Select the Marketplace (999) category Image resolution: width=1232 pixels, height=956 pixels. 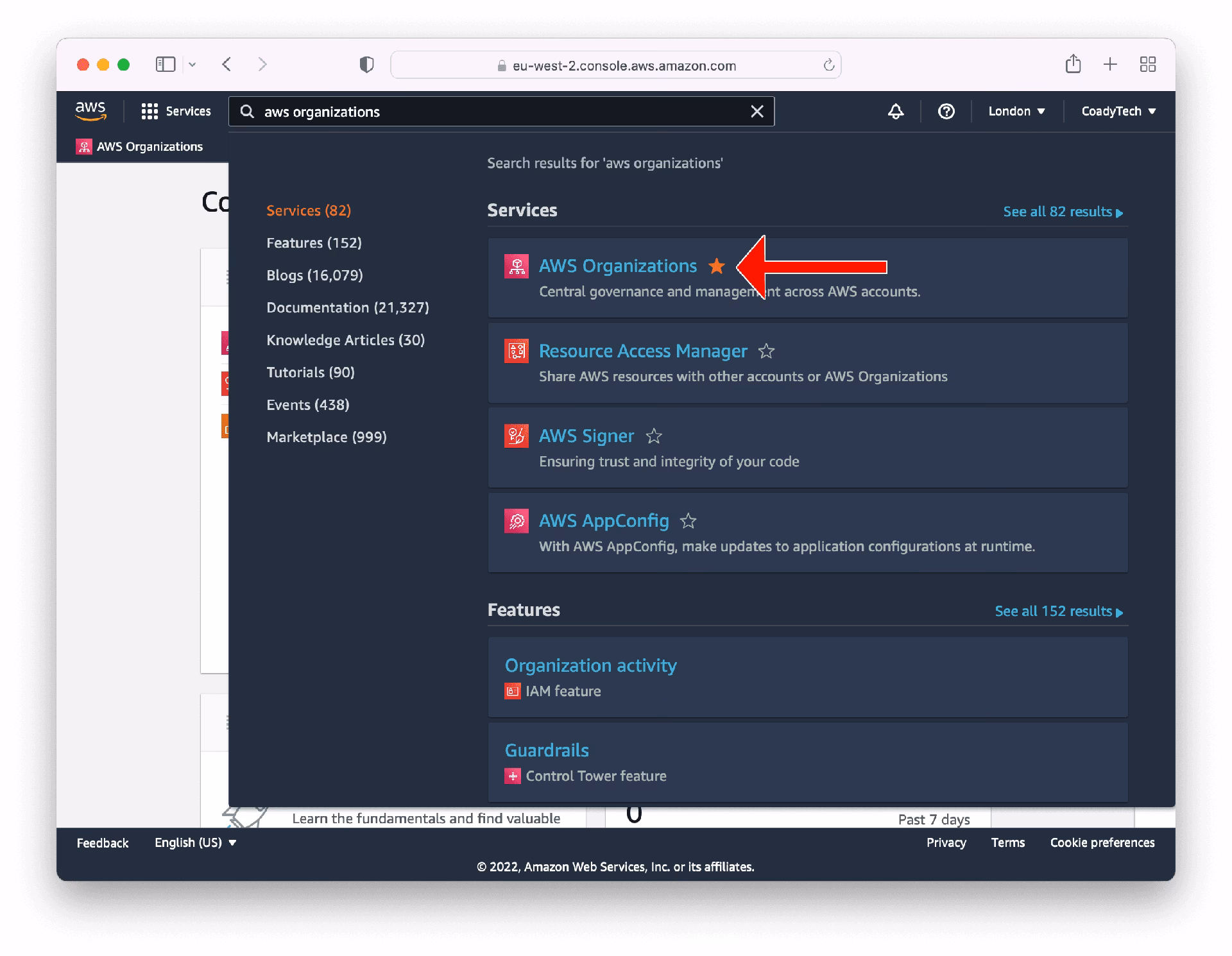(x=327, y=437)
